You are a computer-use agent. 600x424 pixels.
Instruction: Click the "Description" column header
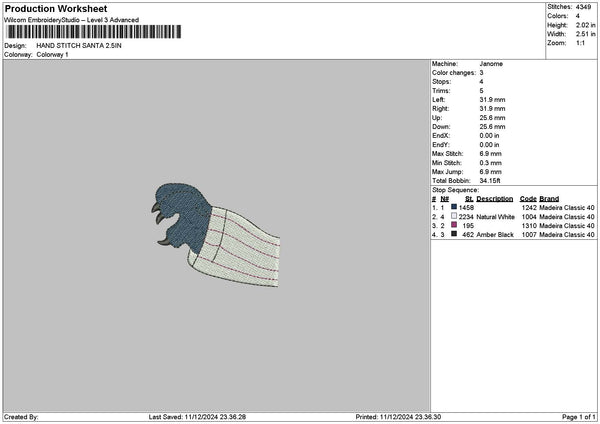(494, 199)
